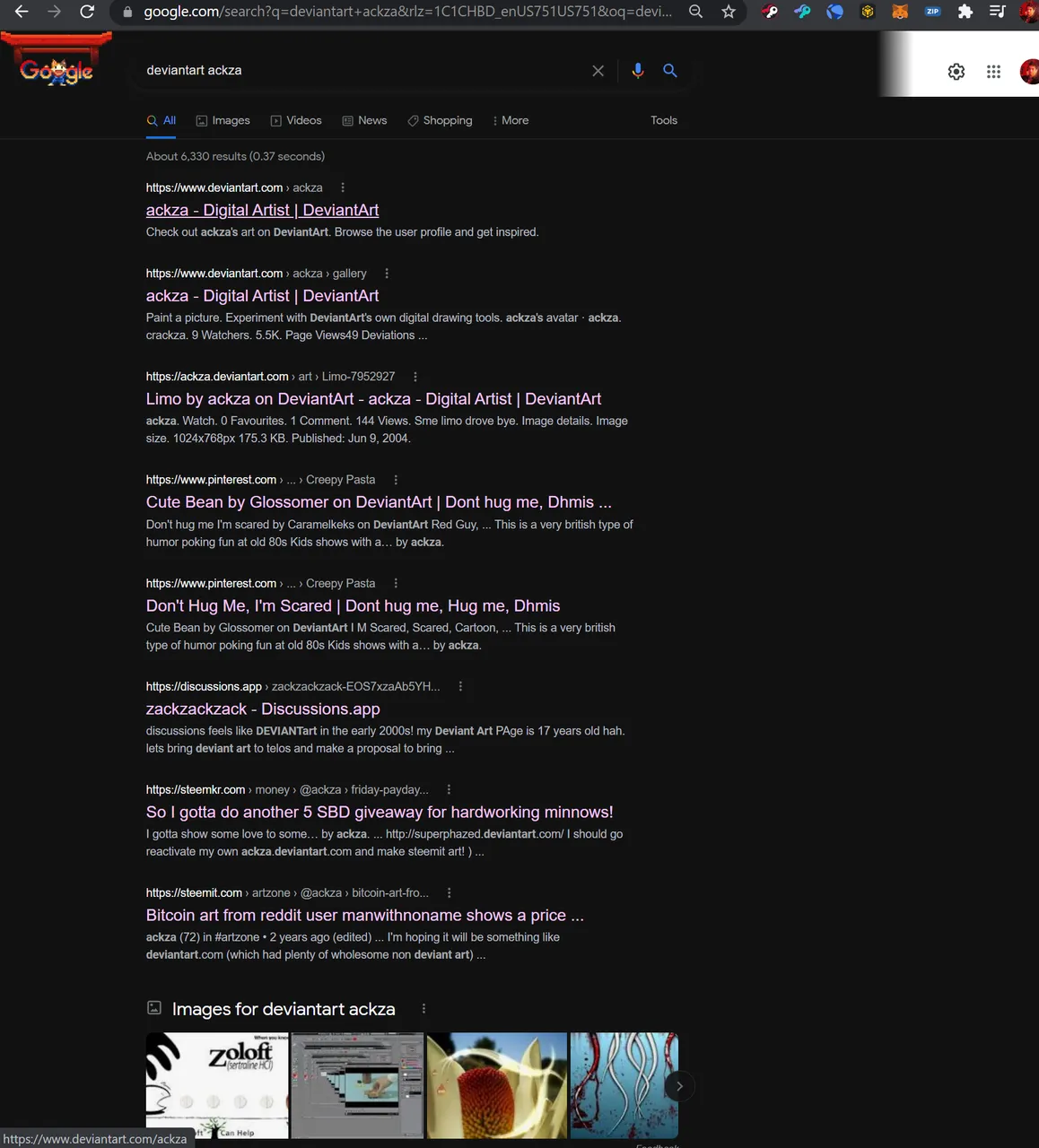This screenshot has height=1148, width=1039.
Task: Open options for first pinterest Creepy Pasta result
Action: 396,480
